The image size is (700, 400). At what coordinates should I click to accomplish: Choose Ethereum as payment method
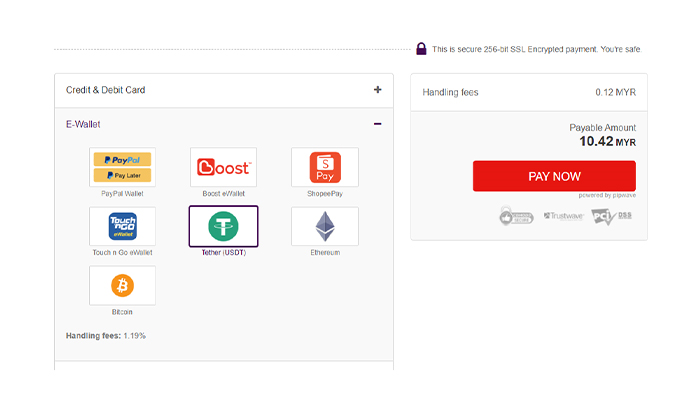(325, 226)
